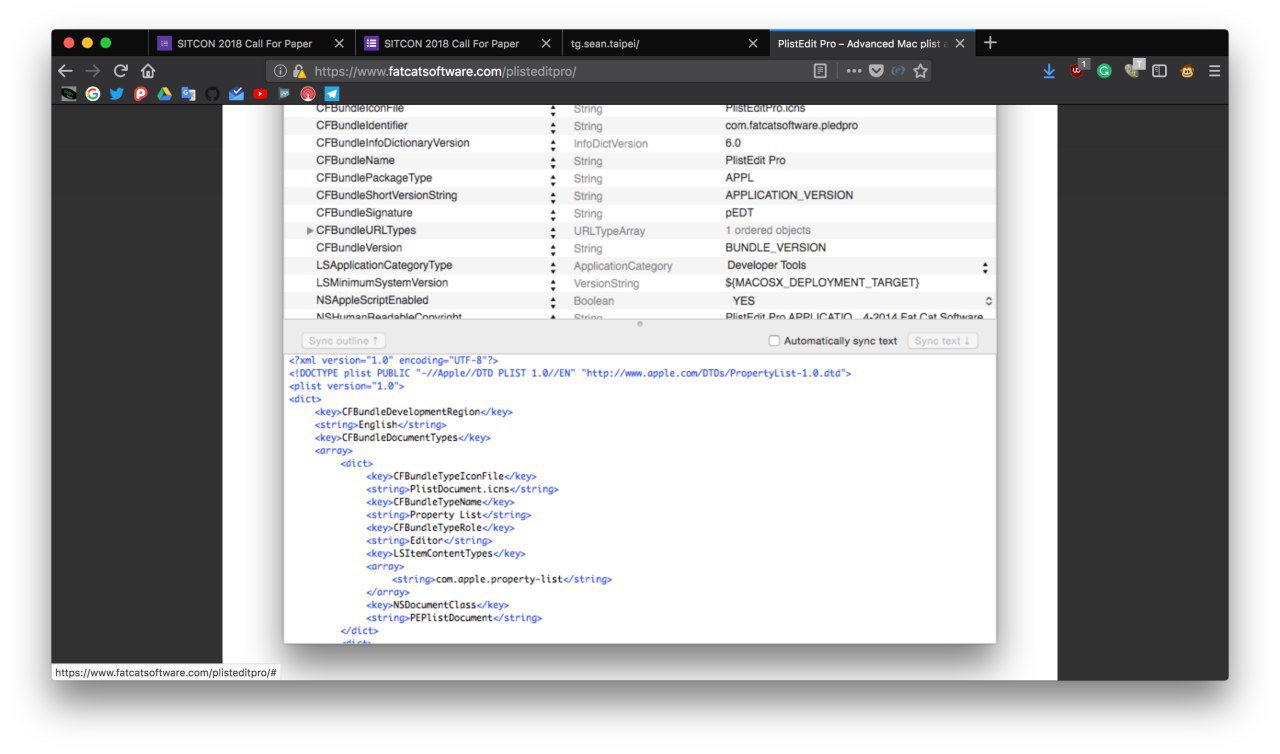Click the APPL package type value

coord(741,178)
